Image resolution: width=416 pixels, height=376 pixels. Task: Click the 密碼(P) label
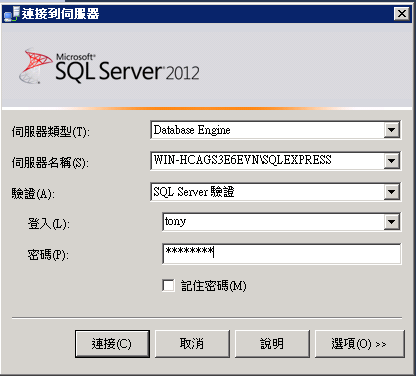click(x=48, y=255)
